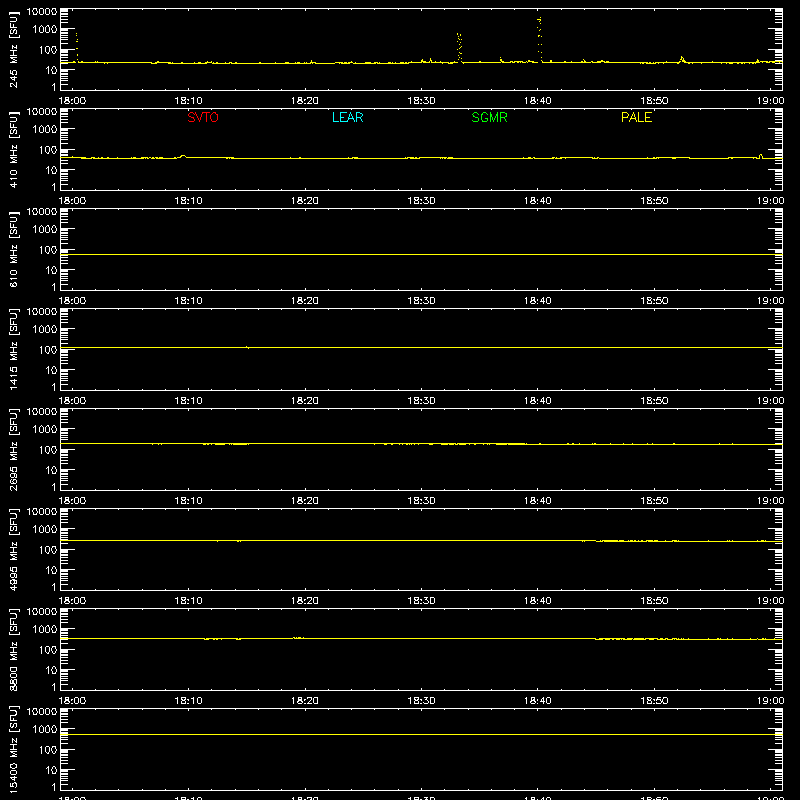Click the 18:20 time label of the 410 MHz plot
Viewport: 800px width, 800px height.
pyautogui.click(x=305, y=201)
